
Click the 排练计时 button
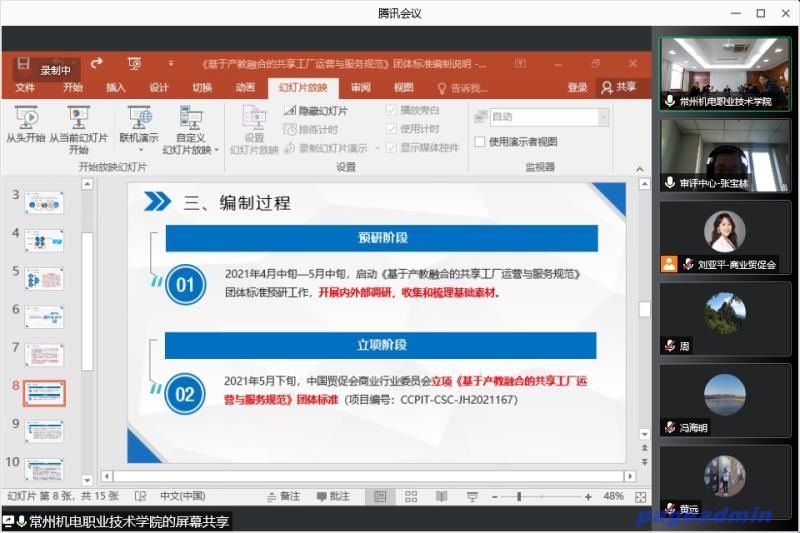point(311,130)
